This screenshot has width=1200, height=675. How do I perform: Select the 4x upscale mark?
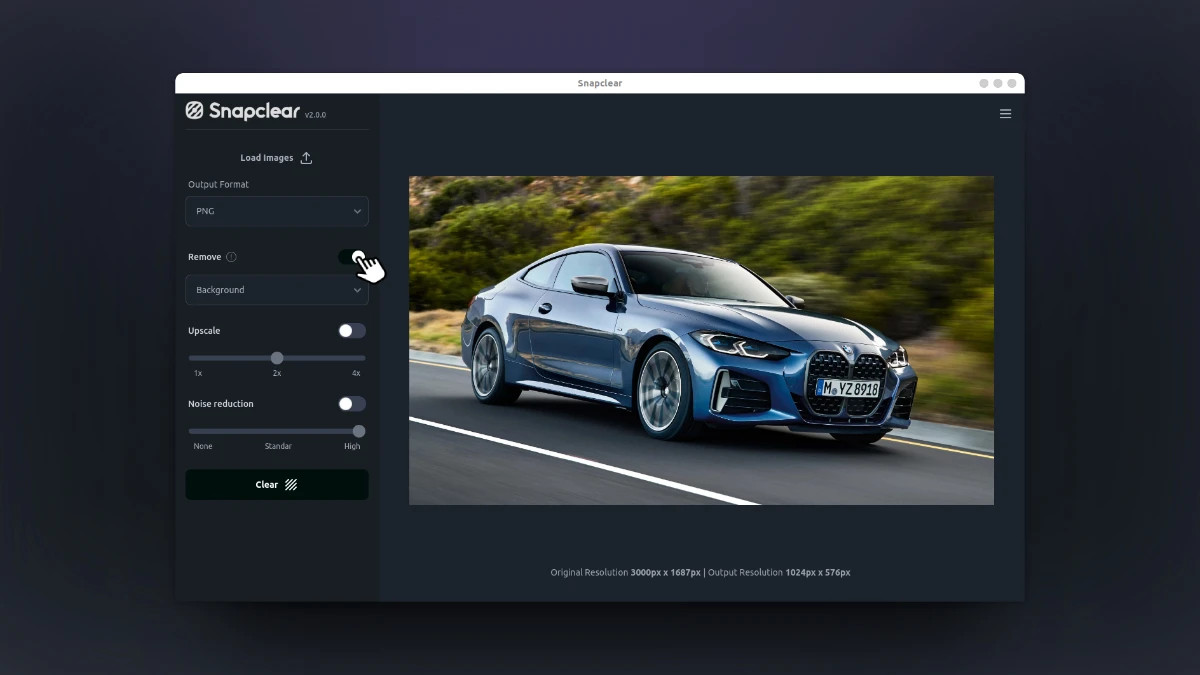(x=356, y=373)
